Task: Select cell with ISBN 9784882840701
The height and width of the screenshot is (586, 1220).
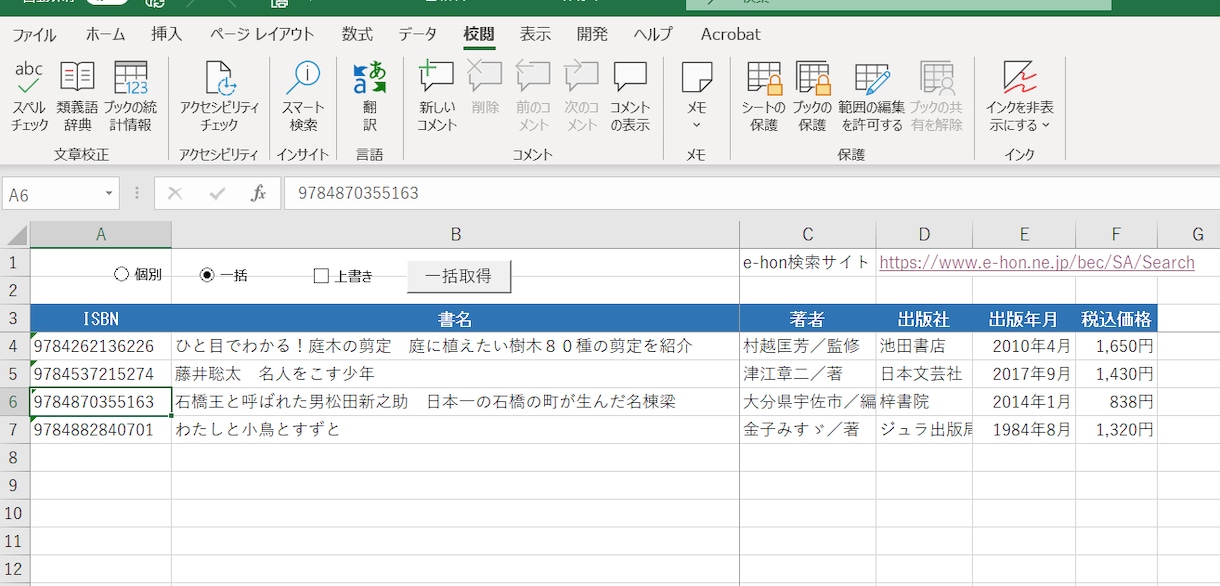Action: point(101,430)
